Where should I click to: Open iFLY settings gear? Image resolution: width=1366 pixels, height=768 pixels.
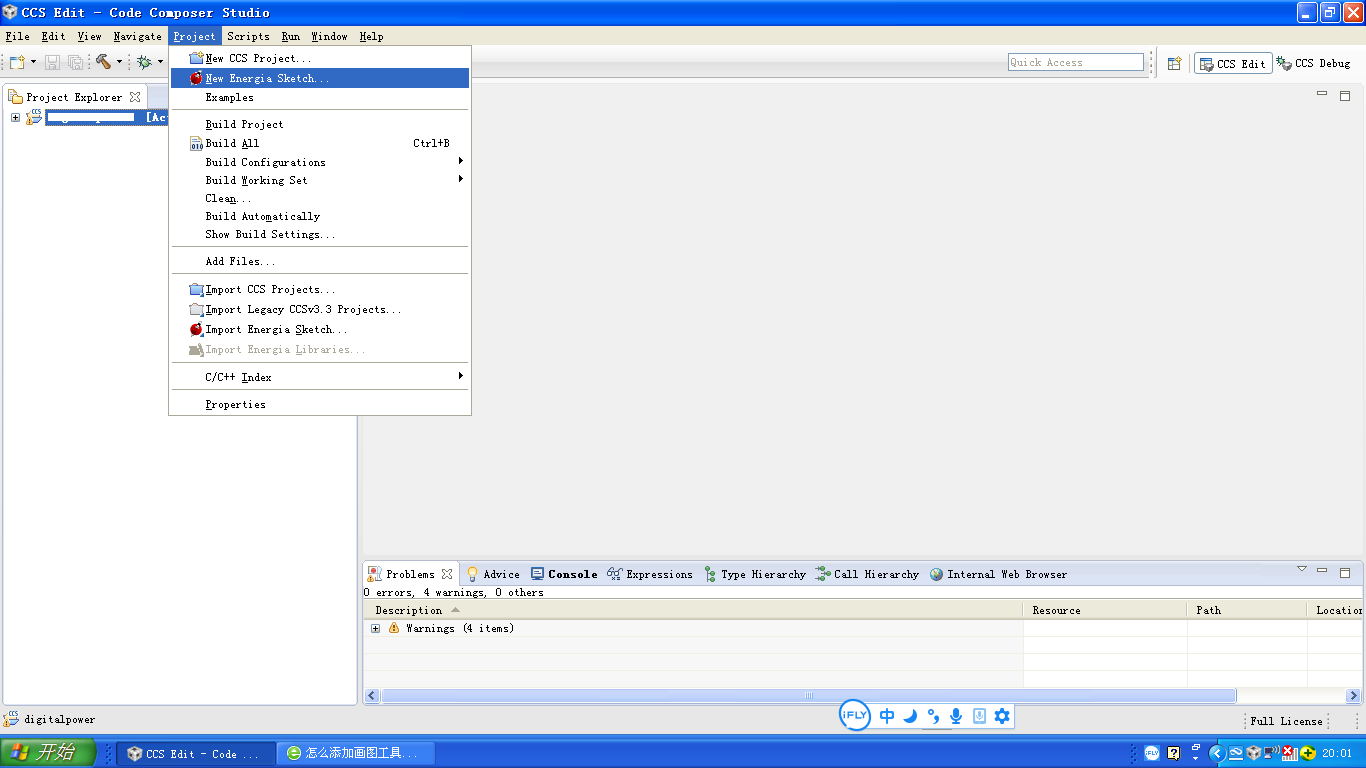[1002, 716]
